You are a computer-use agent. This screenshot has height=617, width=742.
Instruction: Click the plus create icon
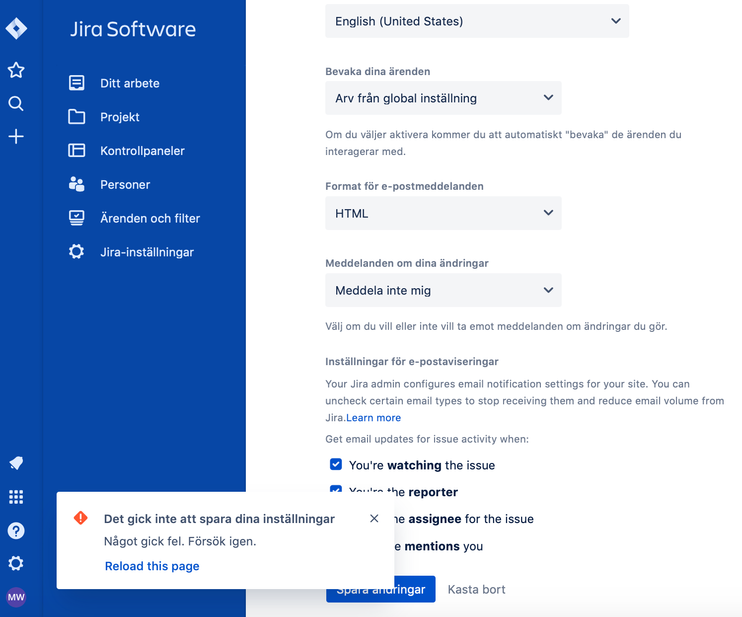[16, 137]
